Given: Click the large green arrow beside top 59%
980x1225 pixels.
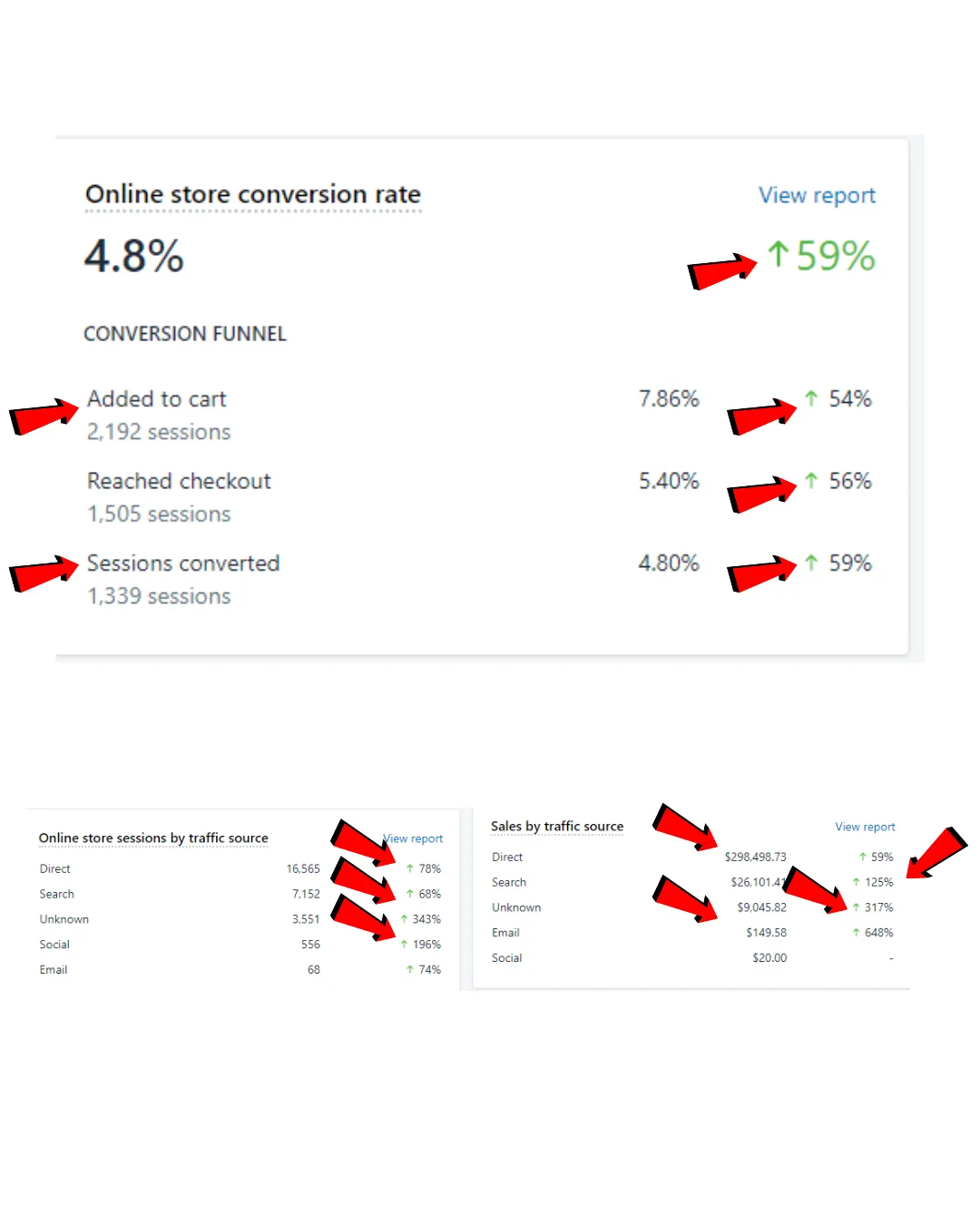Looking at the screenshot, I should click(778, 254).
